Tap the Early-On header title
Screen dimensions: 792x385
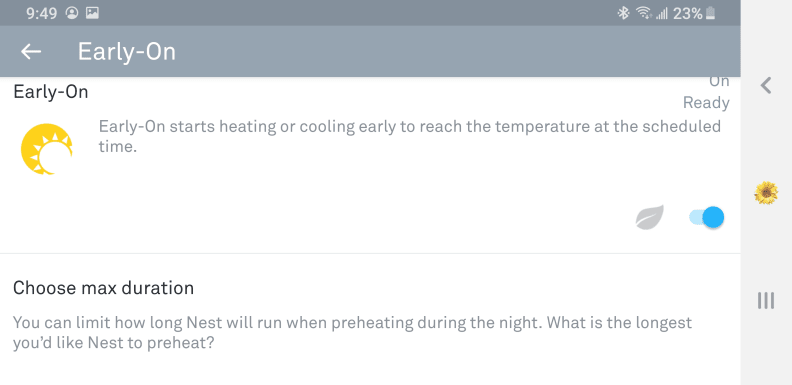click(126, 52)
